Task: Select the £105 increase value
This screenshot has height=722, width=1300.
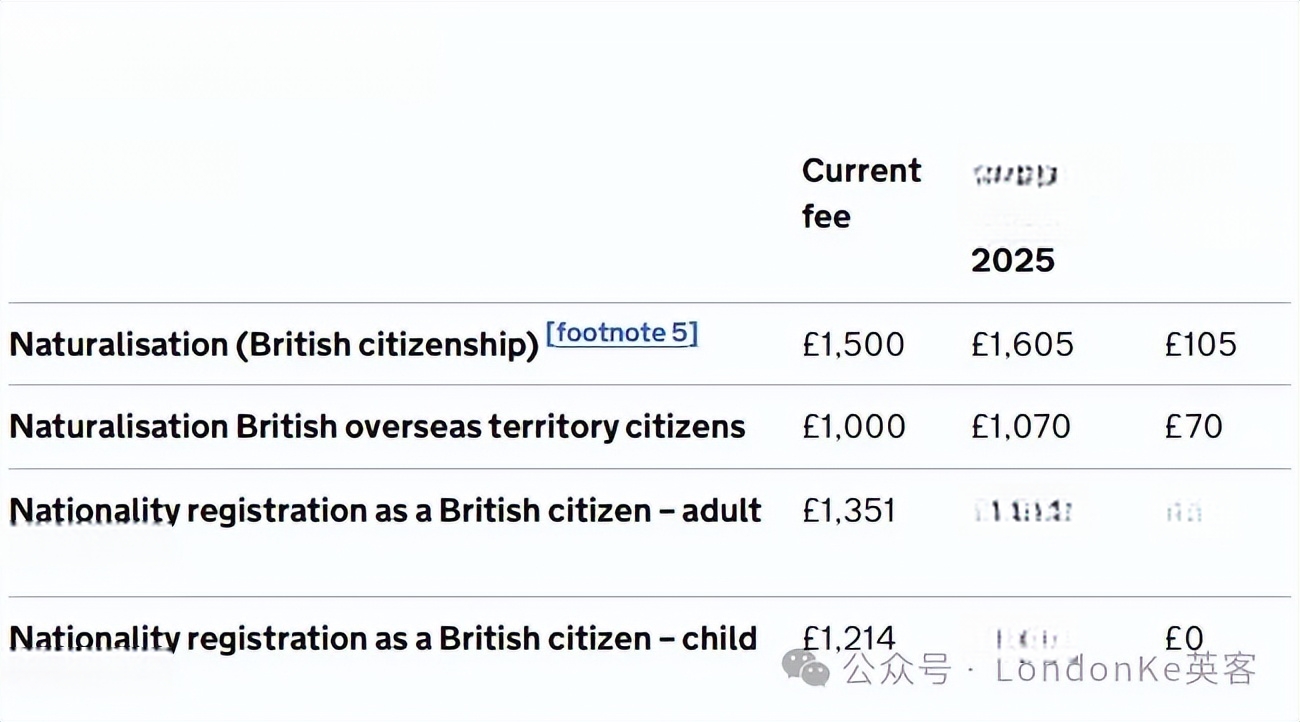Action: point(1200,345)
